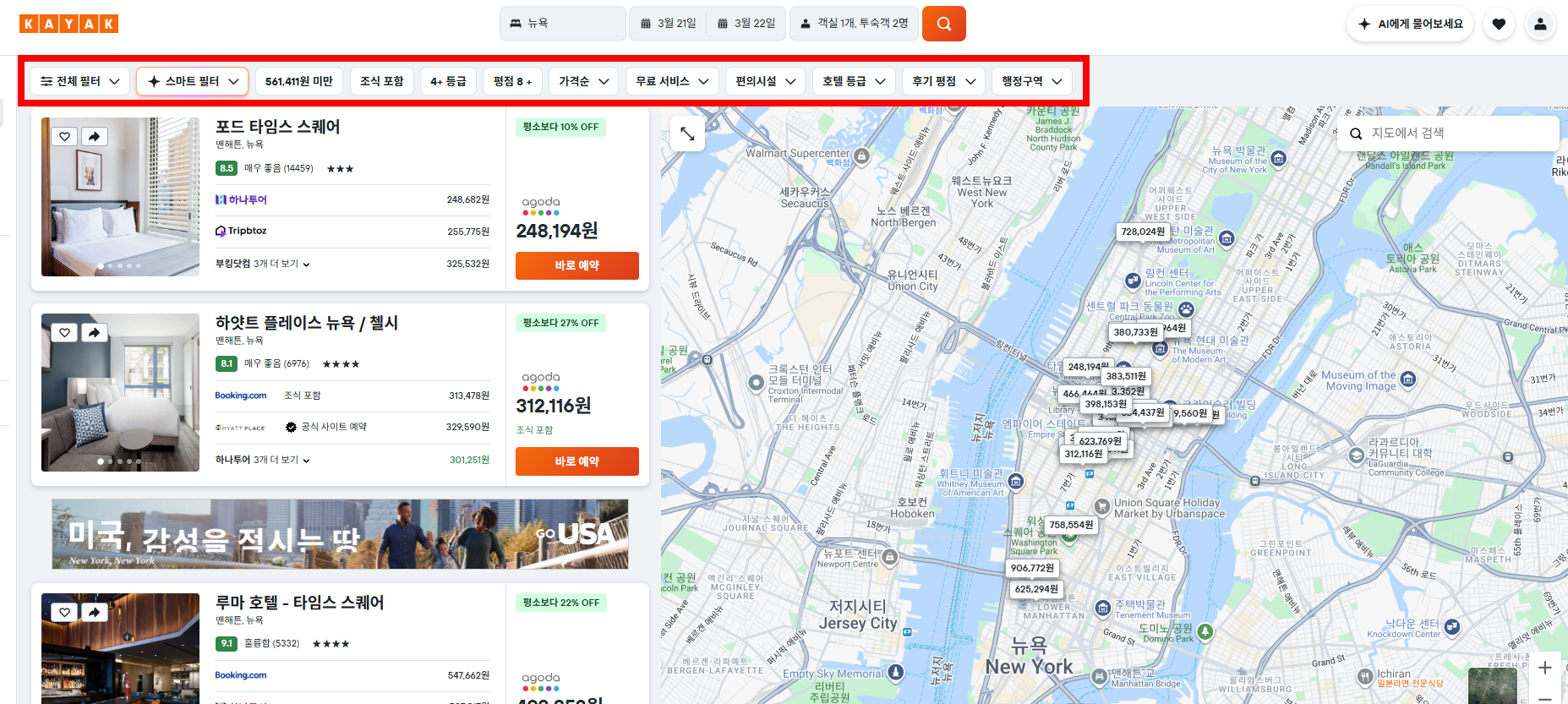Expand 호텔 등급 dropdown
Image resolution: width=1568 pixels, height=704 pixels.
point(854,81)
